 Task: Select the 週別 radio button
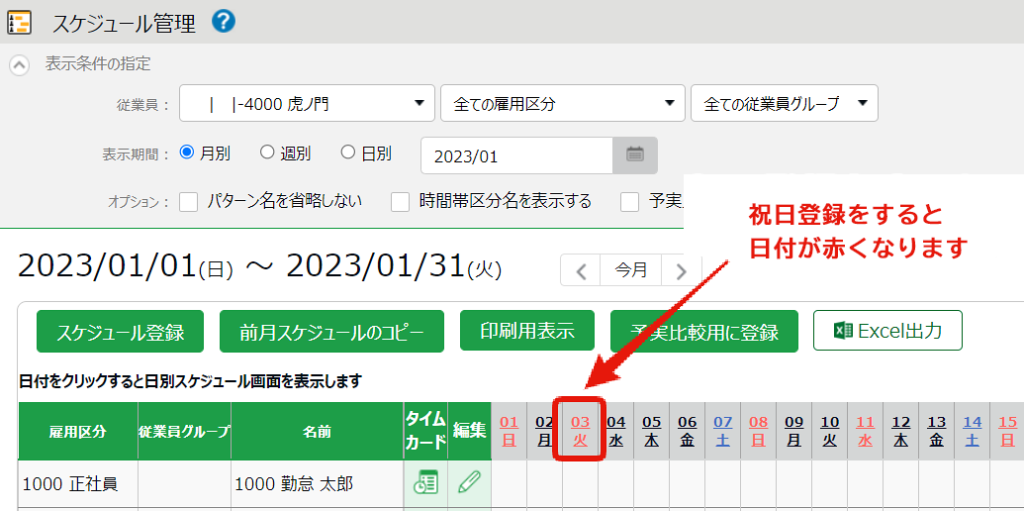(x=267, y=153)
